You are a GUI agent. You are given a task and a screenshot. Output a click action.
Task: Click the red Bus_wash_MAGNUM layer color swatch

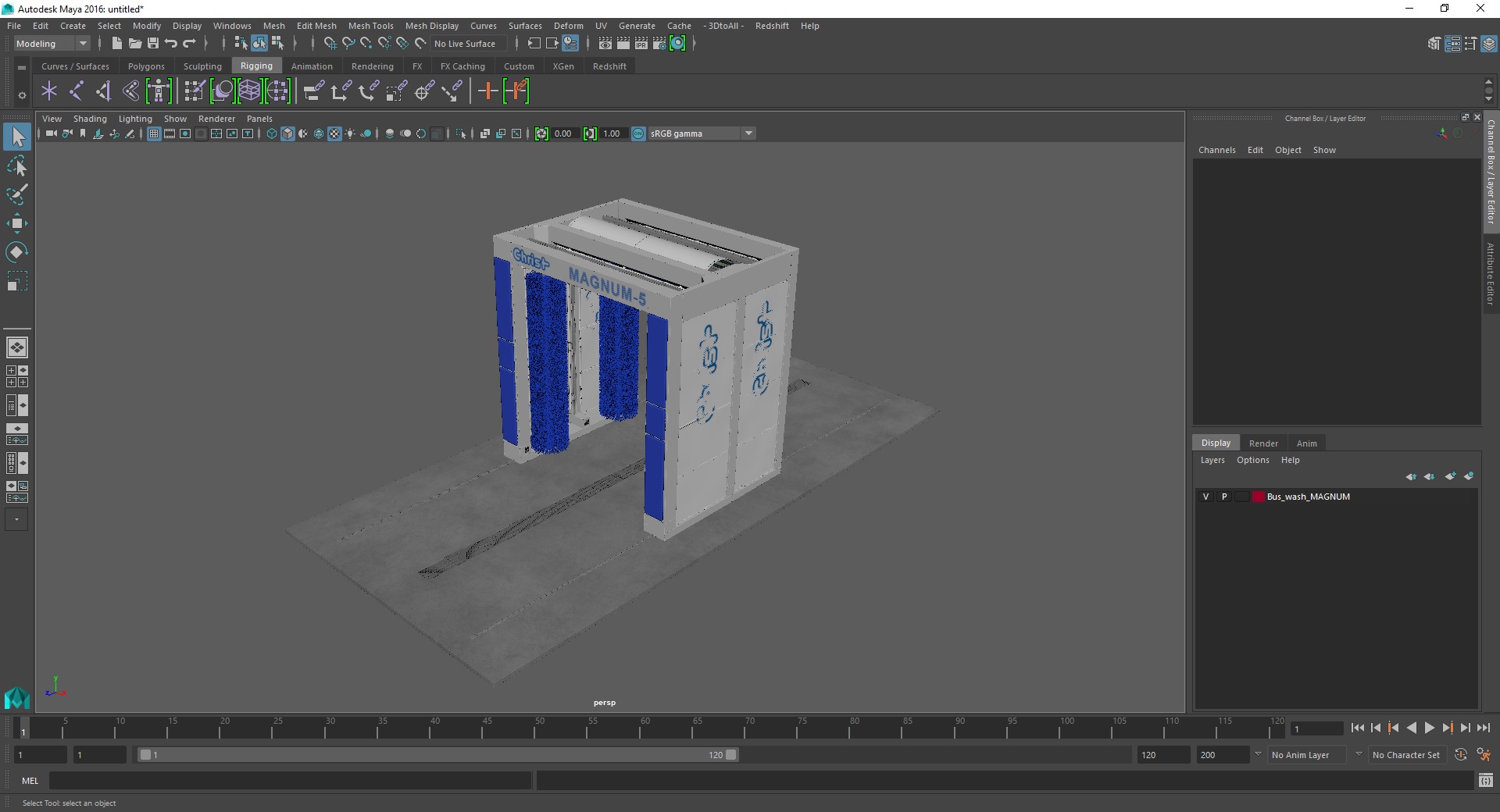pos(1258,497)
